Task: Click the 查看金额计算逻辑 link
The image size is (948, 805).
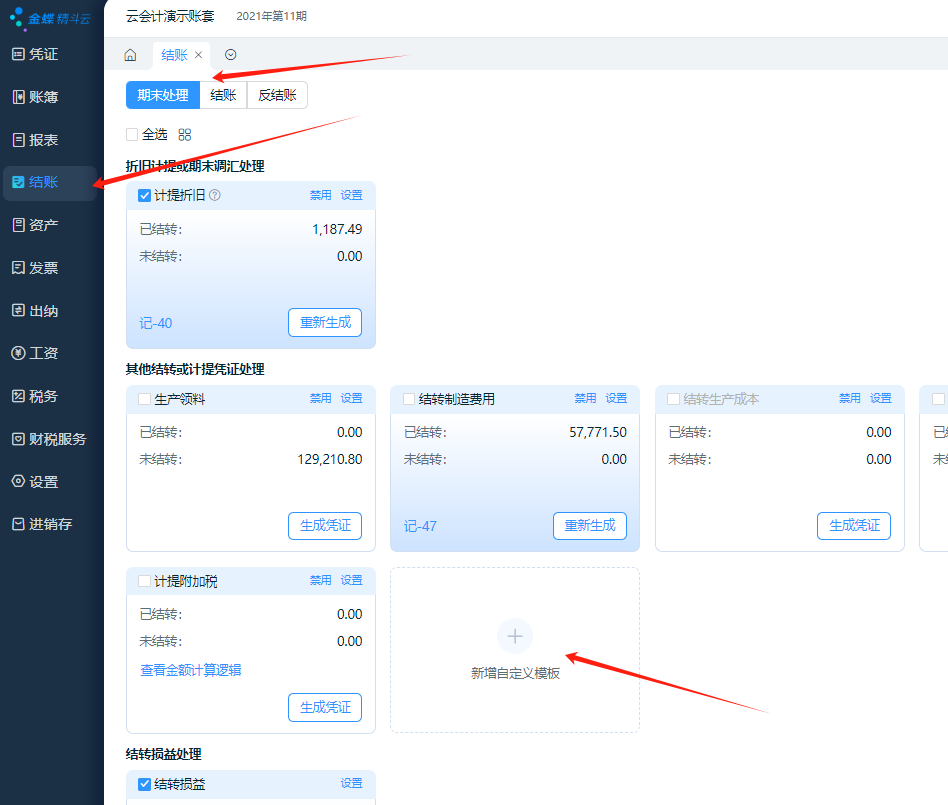Action: click(x=191, y=670)
